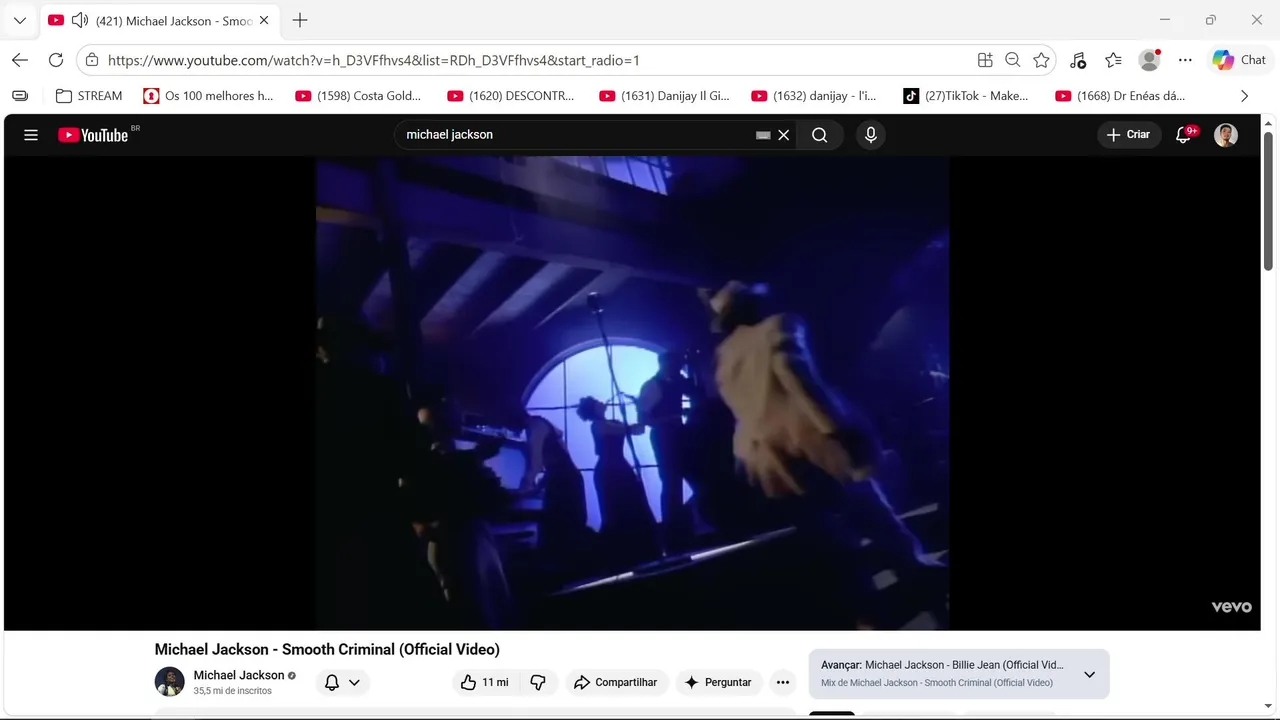1280x720 pixels.
Task: Open a new browser tab
Action: pyautogui.click(x=300, y=20)
